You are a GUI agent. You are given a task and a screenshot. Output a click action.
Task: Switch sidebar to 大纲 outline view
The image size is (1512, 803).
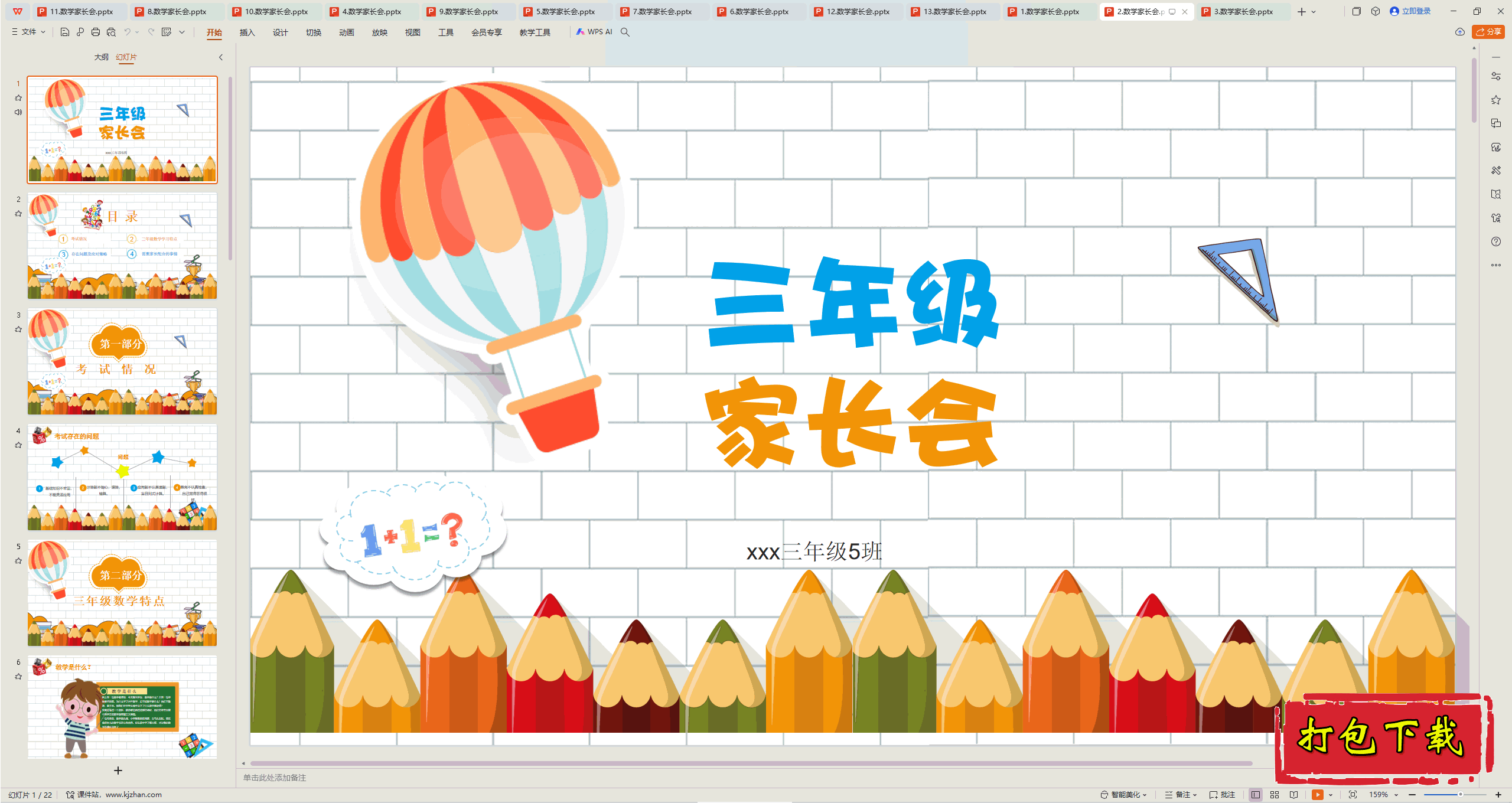(x=102, y=57)
